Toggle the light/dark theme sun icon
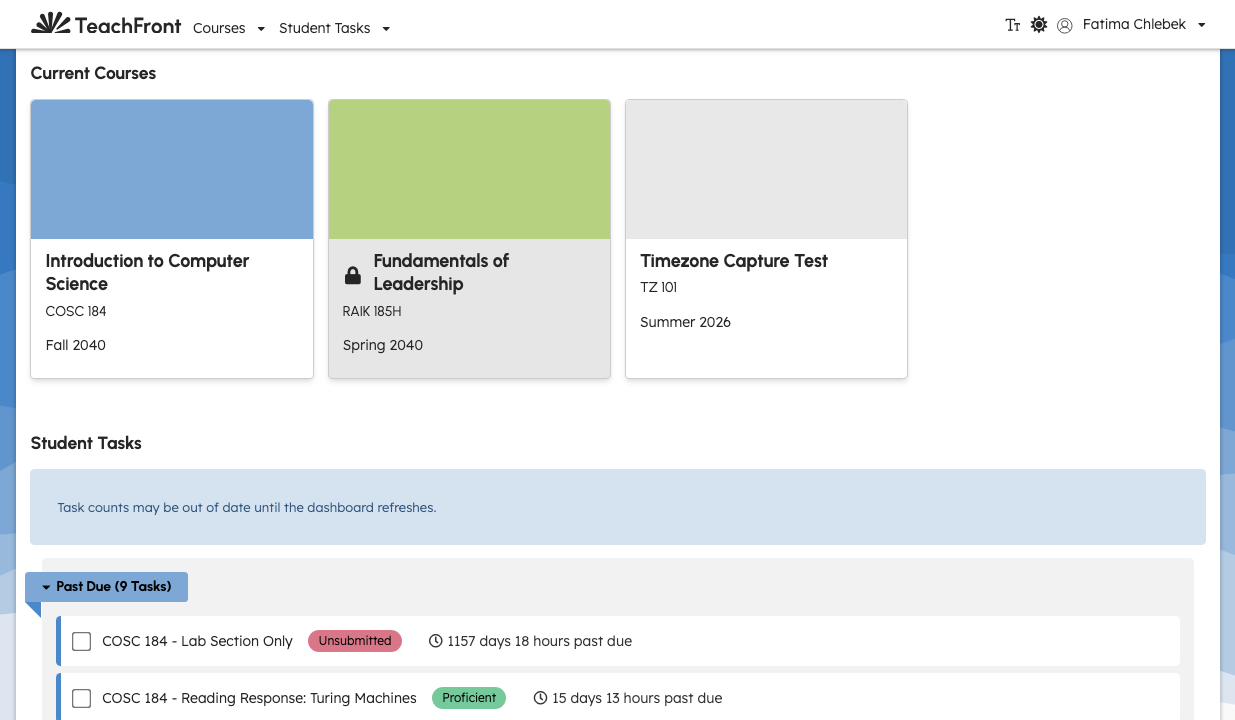 [1039, 25]
